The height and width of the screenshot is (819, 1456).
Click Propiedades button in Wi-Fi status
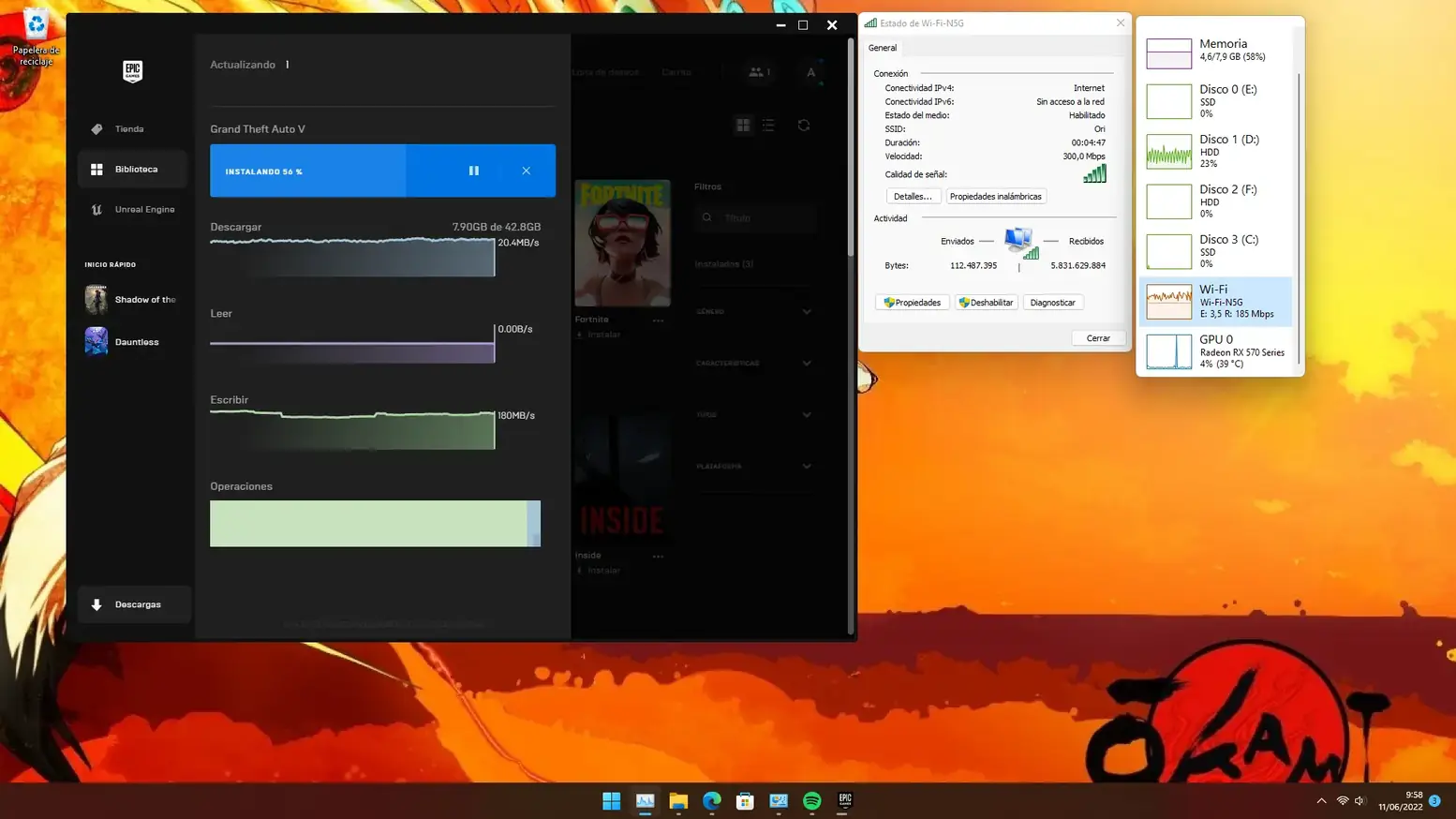pyautogui.click(x=913, y=303)
